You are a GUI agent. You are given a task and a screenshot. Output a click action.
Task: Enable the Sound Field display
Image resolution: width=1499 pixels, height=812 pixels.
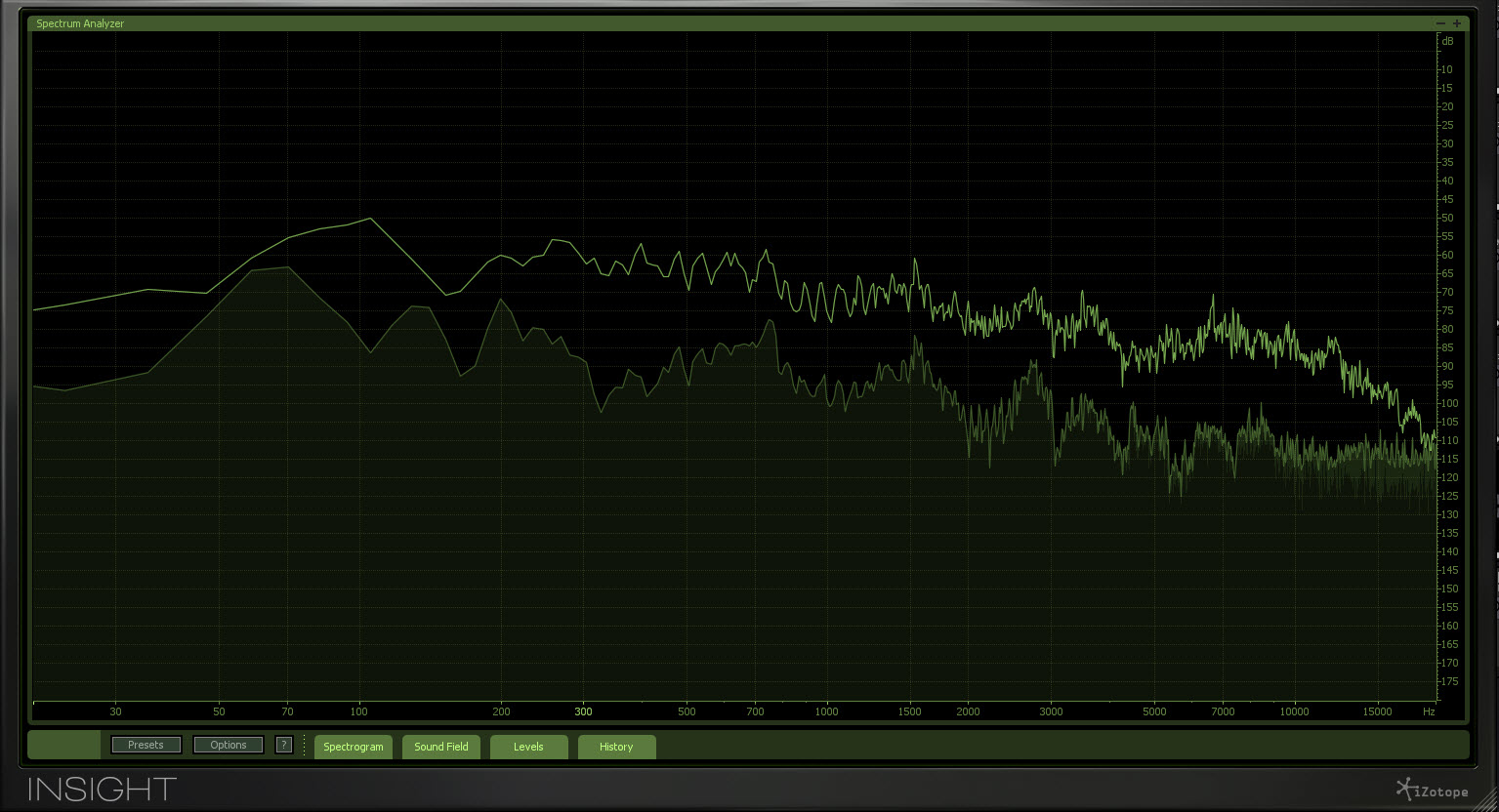(x=440, y=747)
